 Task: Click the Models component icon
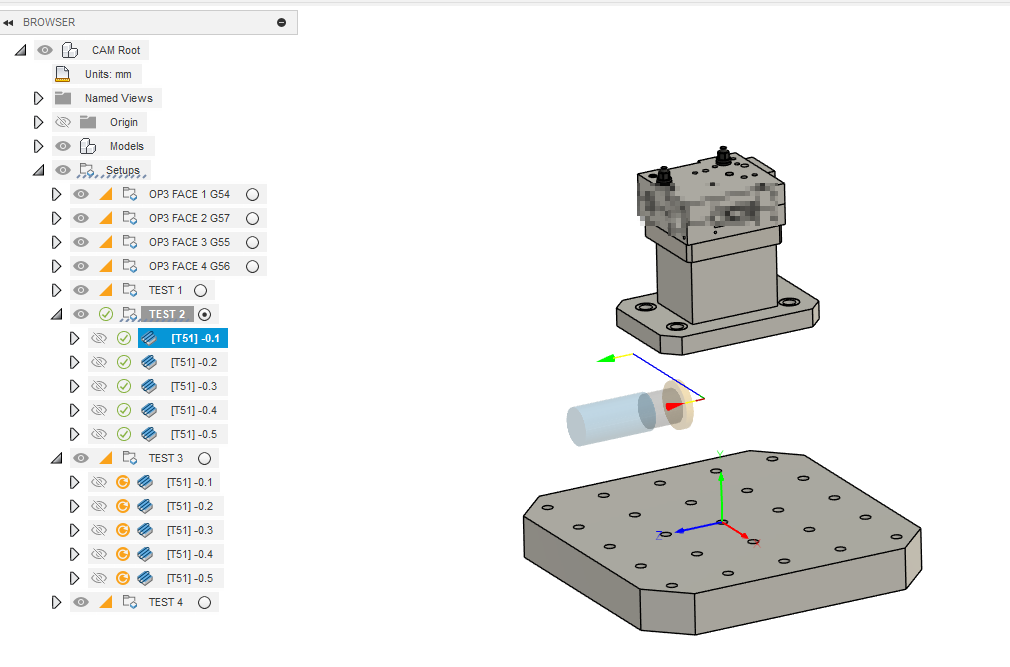coord(86,145)
